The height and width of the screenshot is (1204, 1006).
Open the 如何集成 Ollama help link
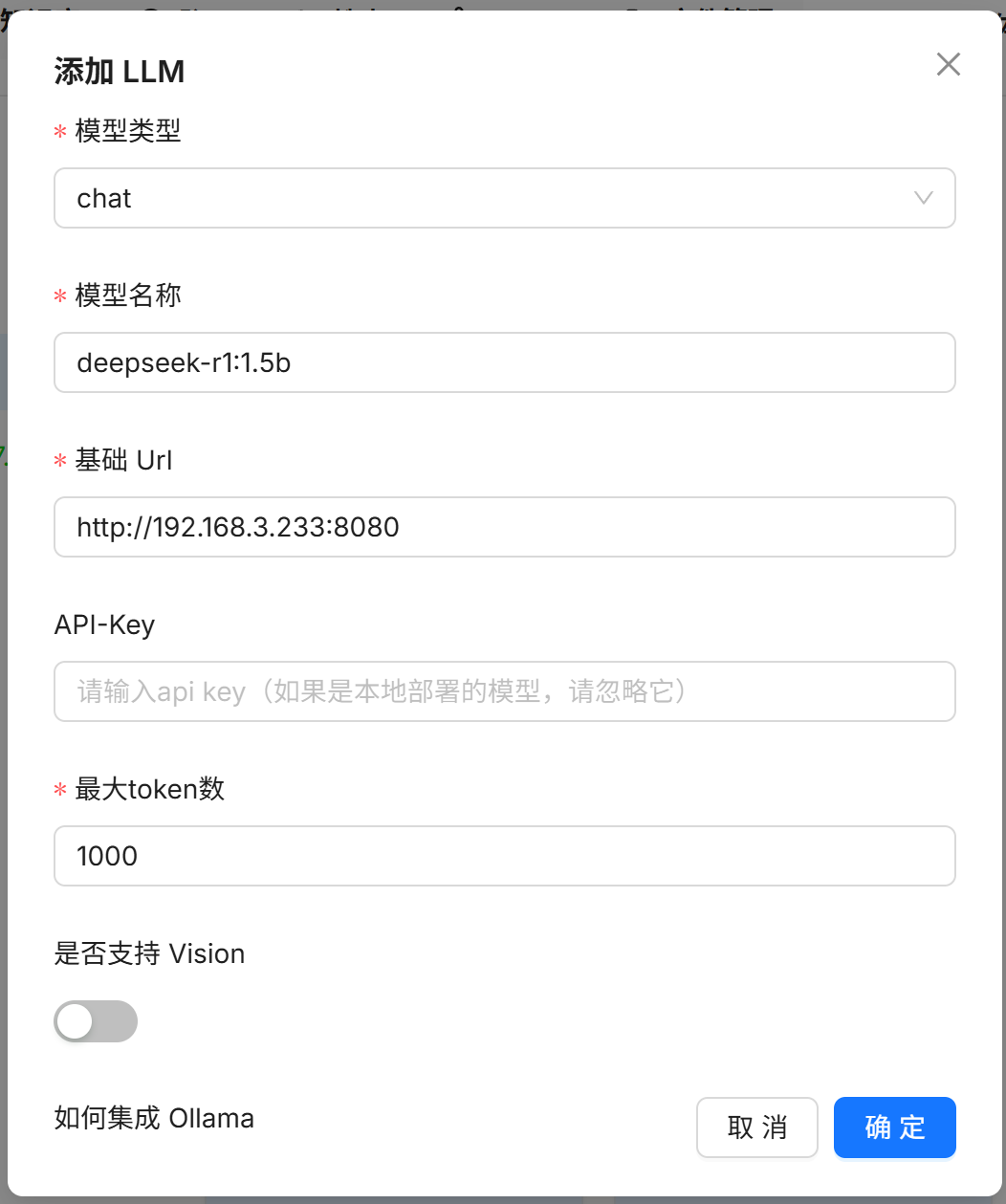tap(154, 1118)
